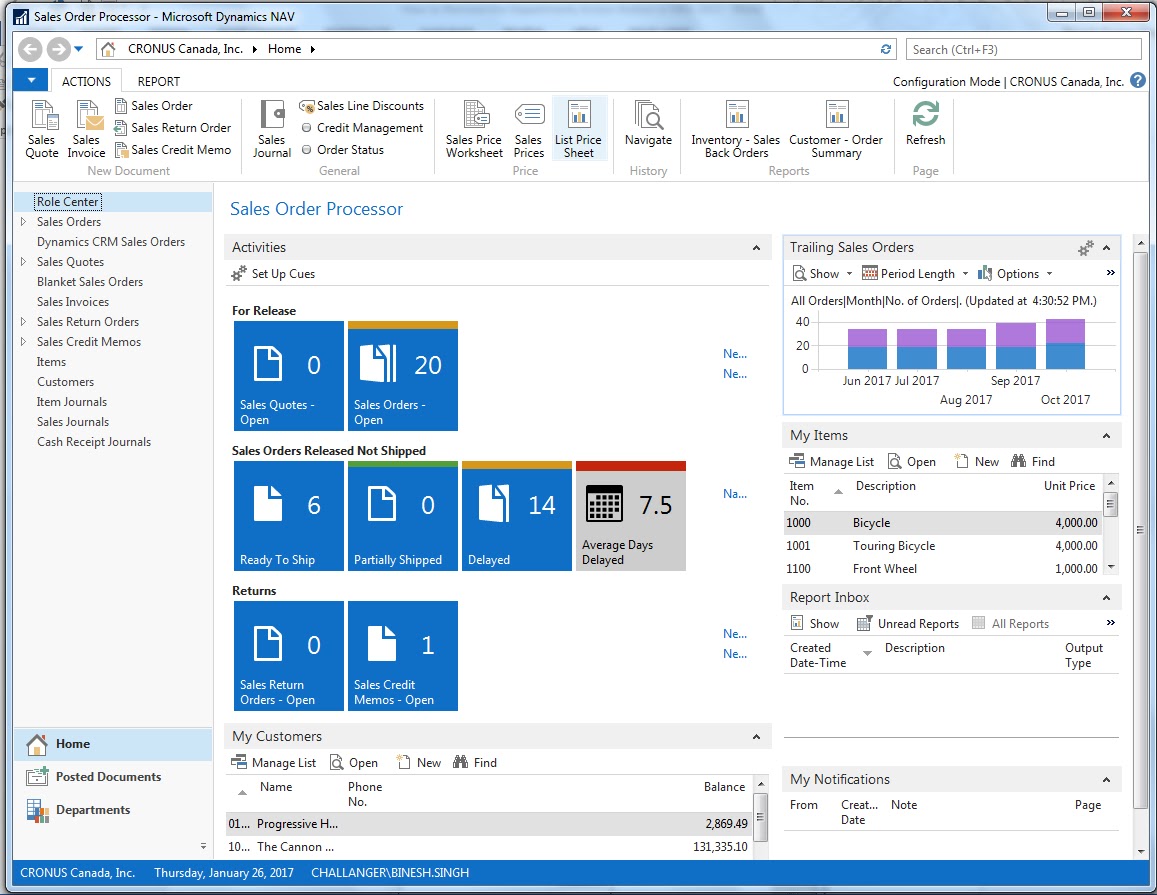
Task: Open the Customer - Order Summary report
Action: (836, 128)
